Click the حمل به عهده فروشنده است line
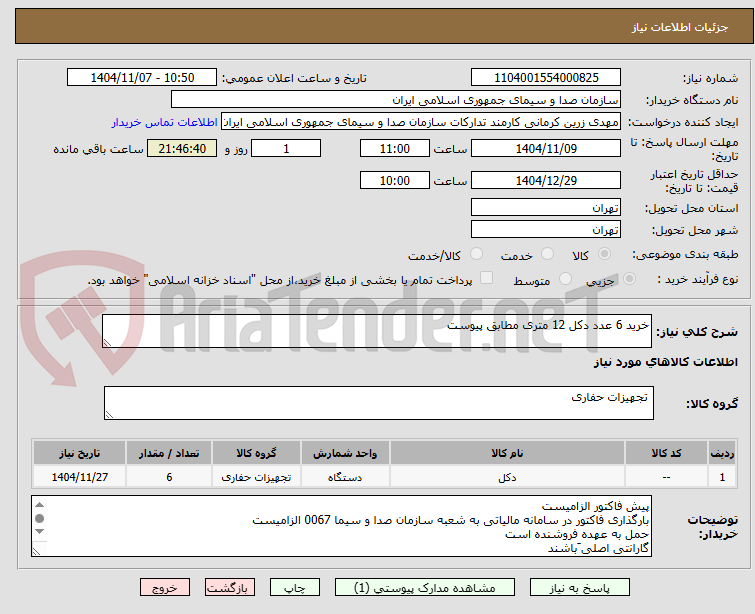 click(x=577, y=535)
